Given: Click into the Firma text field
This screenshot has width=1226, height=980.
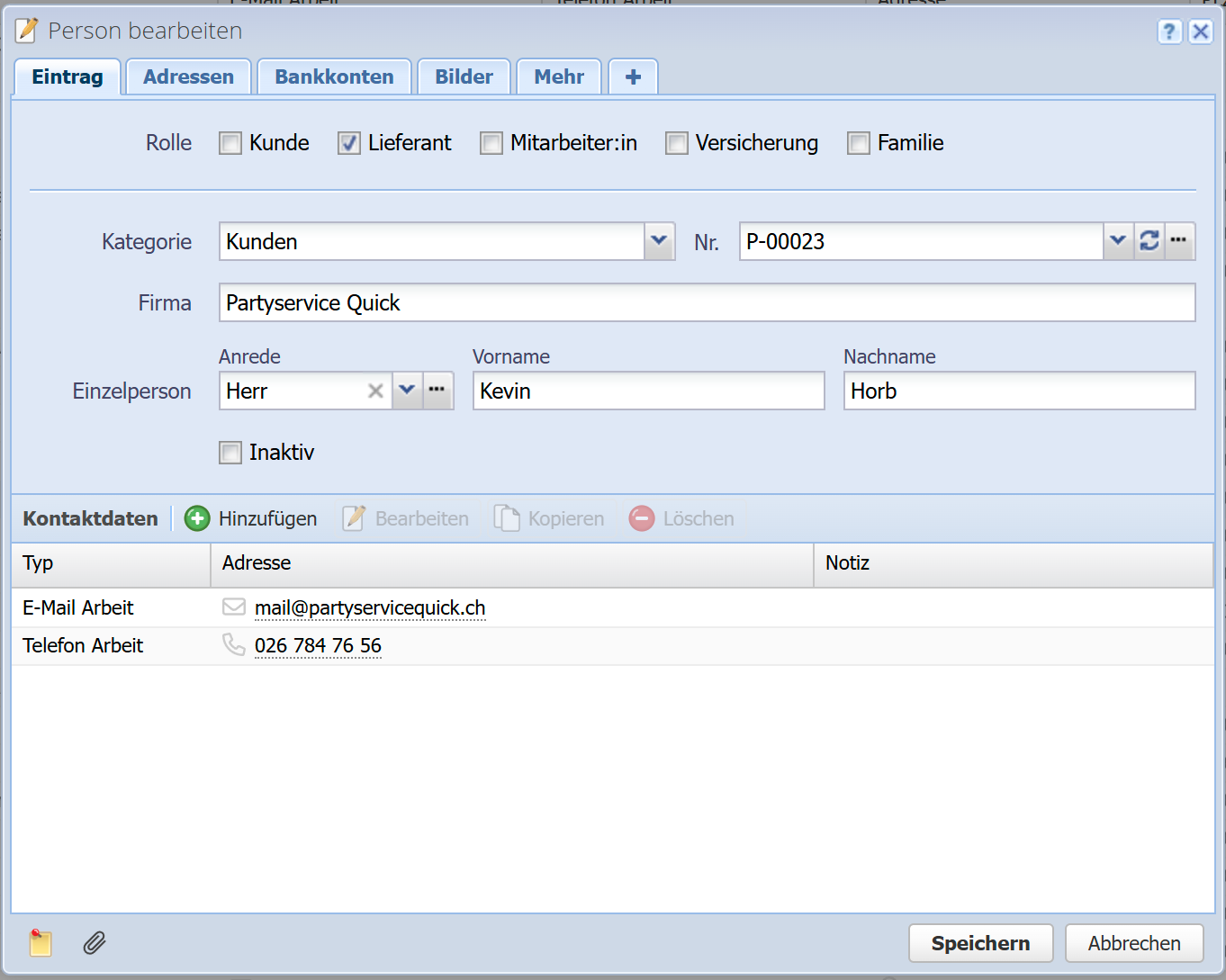Looking at the screenshot, I should pos(707,302).
